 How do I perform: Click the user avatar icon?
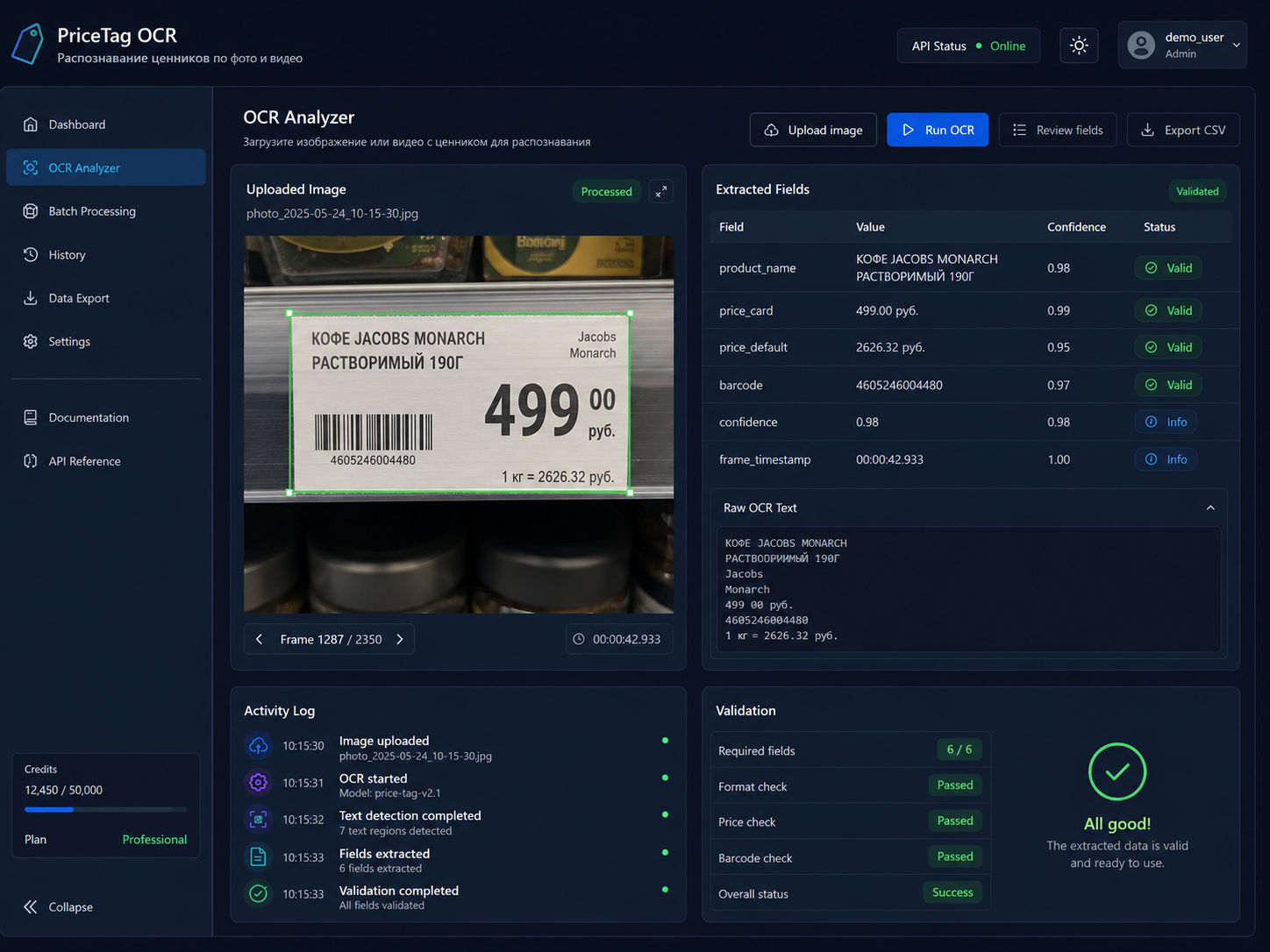(1141, 45)
